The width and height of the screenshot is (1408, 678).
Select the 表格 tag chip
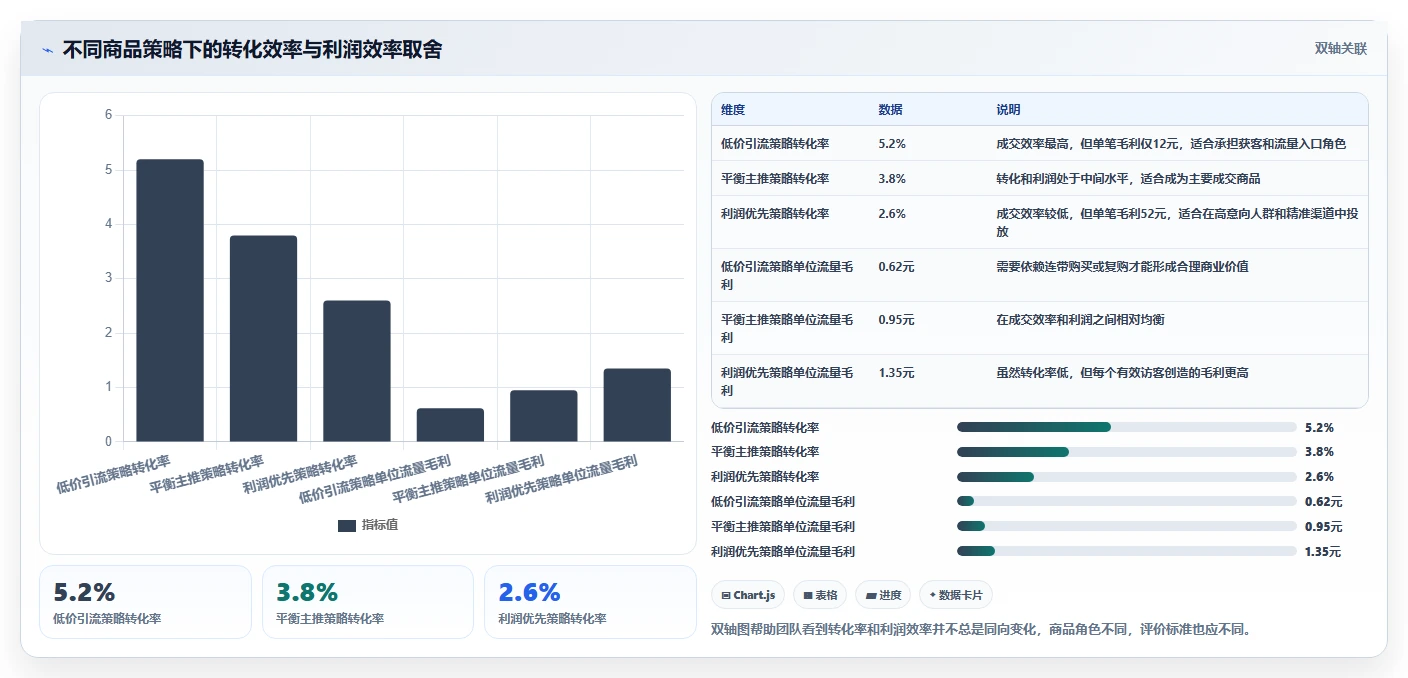(820, 595)
